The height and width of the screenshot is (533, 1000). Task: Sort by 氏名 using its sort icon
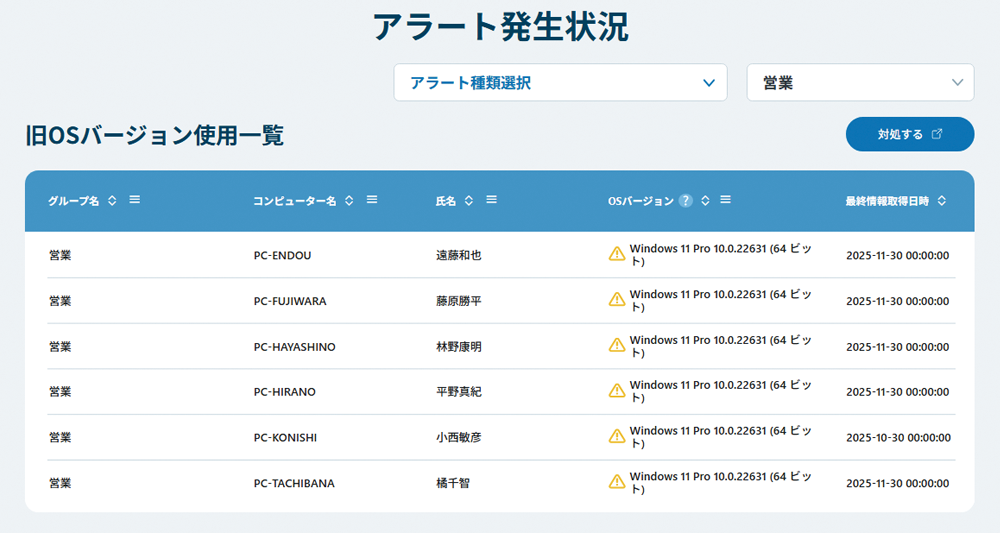point(469,201)
